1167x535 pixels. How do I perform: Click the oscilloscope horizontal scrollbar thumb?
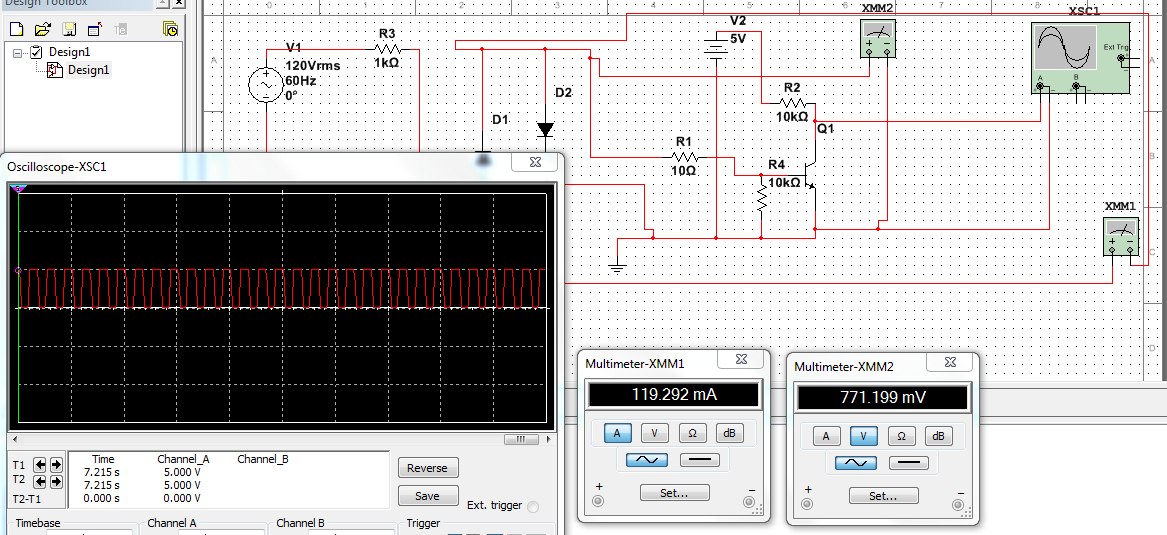(x=522, y=439)
